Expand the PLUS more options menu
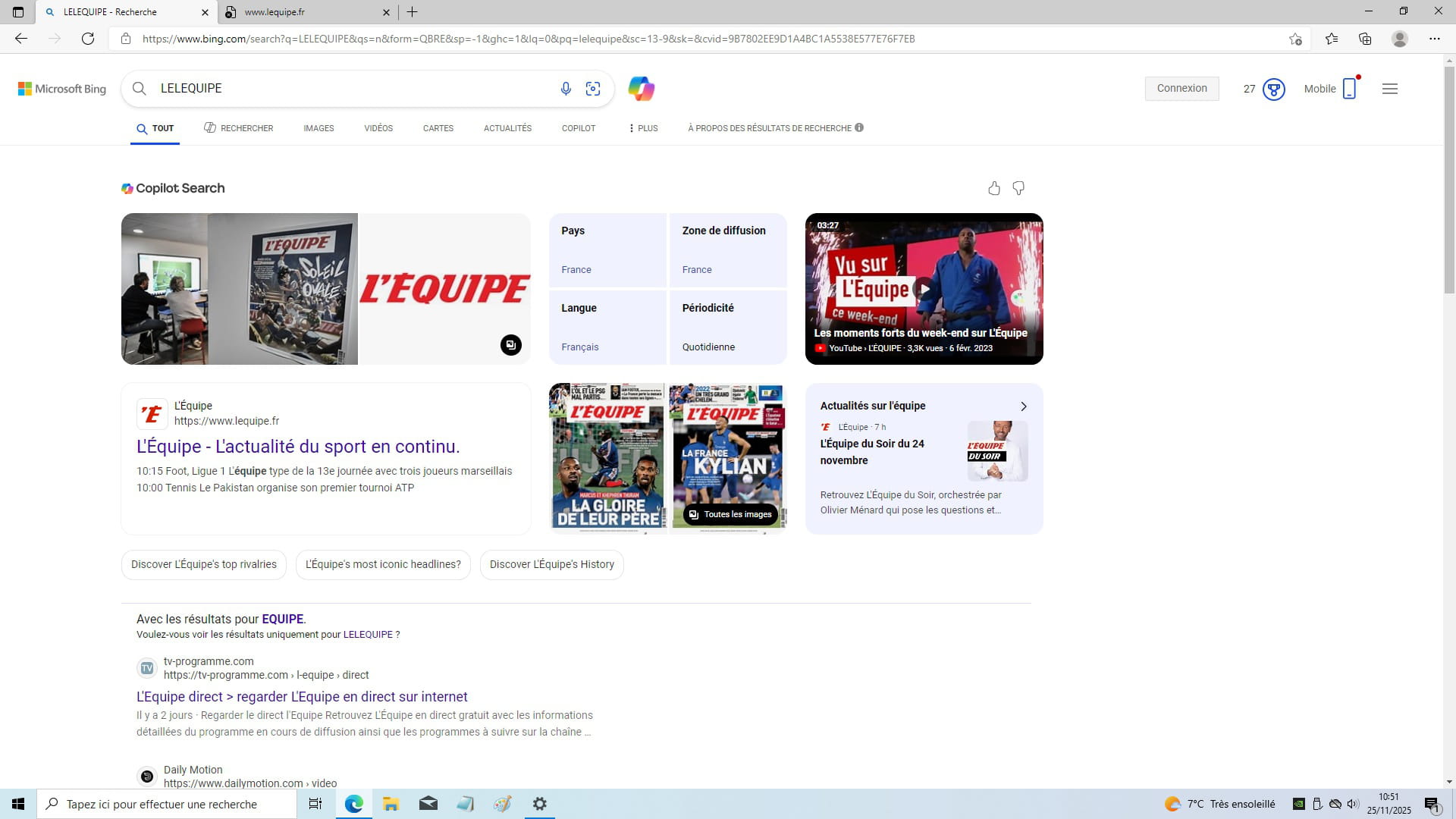 pos(643,128)
